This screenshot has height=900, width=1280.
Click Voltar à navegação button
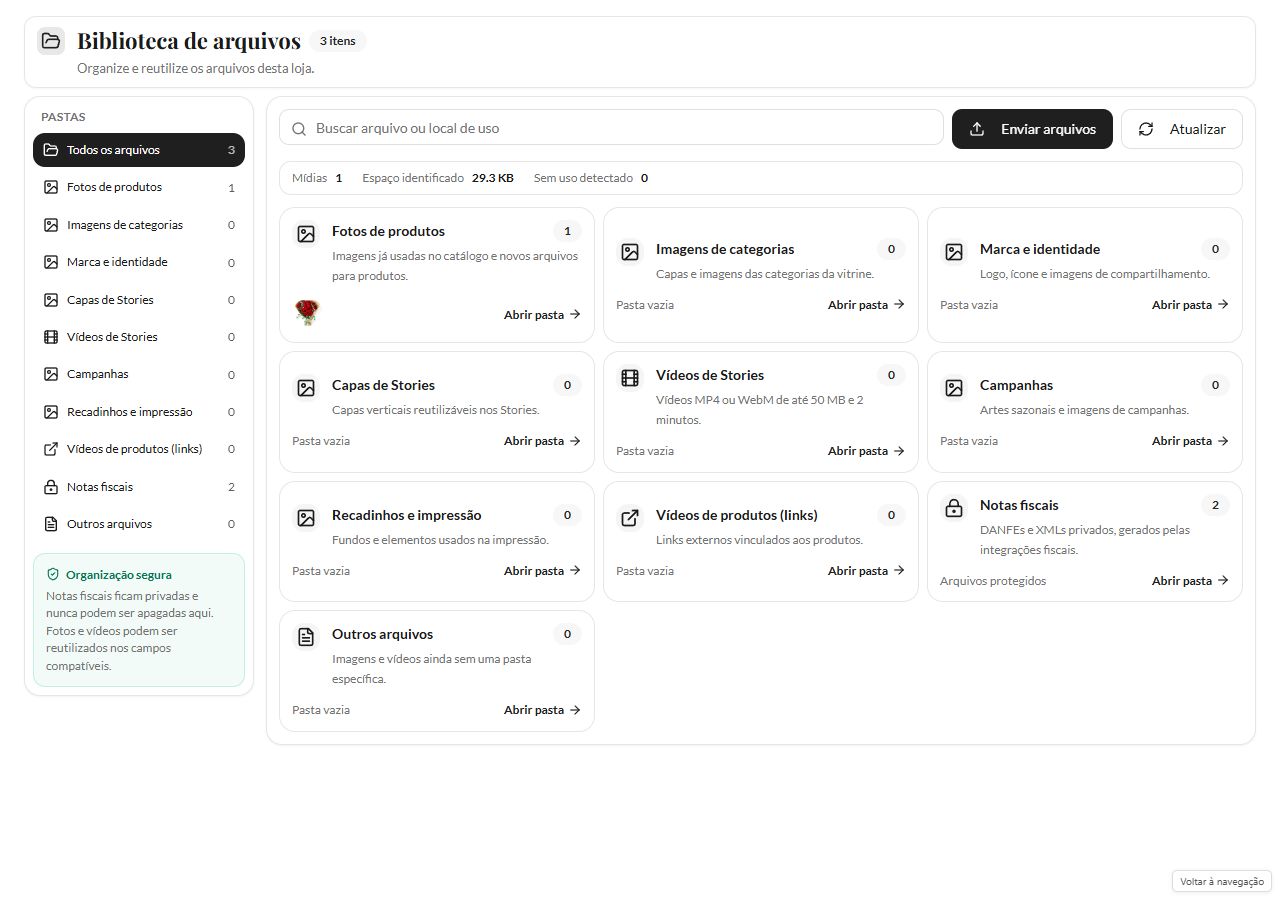[1222, 881]
